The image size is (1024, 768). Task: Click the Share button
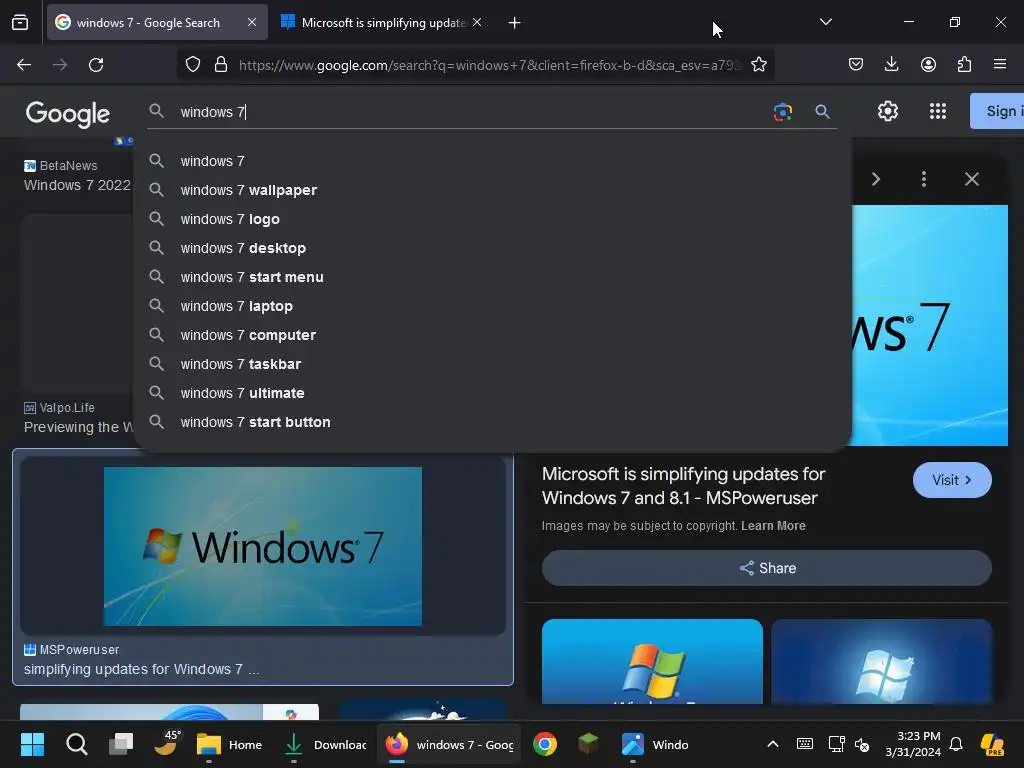767,568
